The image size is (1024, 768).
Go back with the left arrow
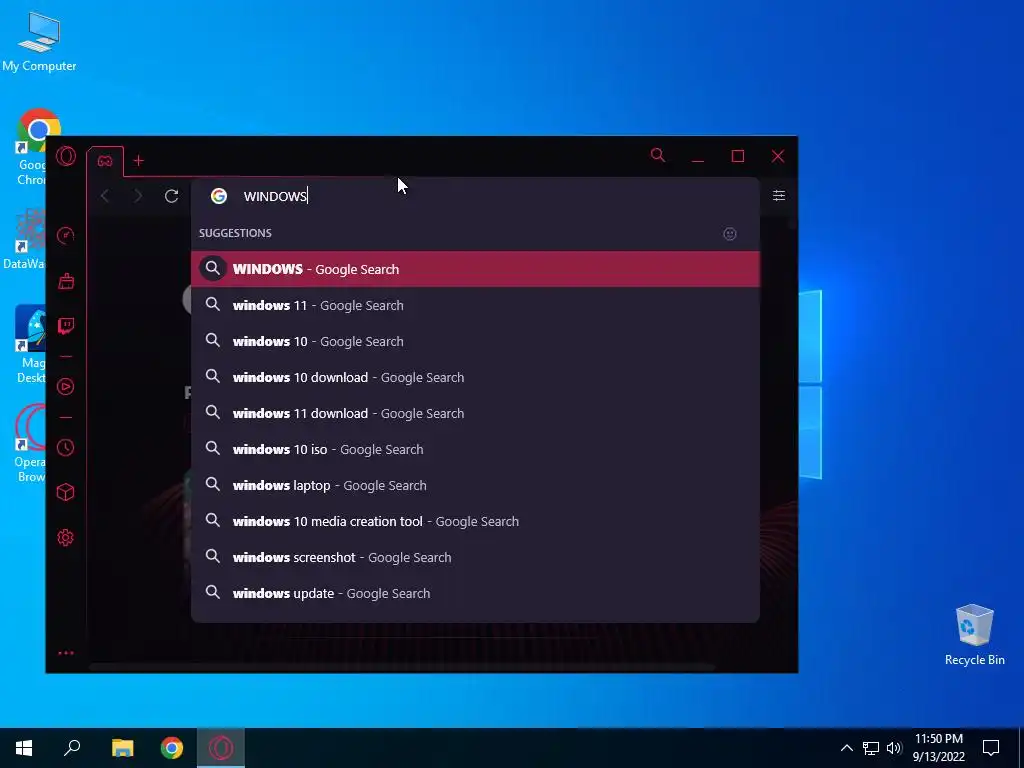[105, 196]
